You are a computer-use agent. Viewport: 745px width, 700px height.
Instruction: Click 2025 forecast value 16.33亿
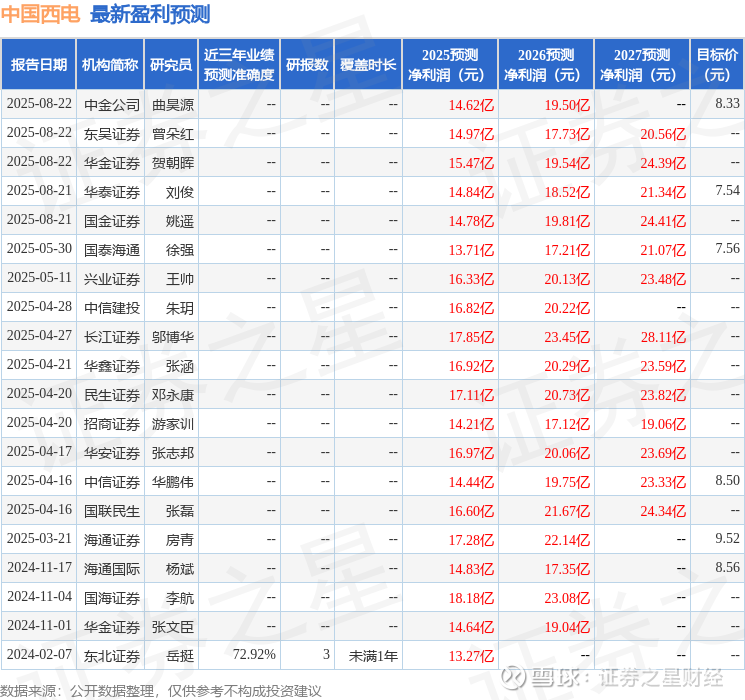tap(471, 279)
